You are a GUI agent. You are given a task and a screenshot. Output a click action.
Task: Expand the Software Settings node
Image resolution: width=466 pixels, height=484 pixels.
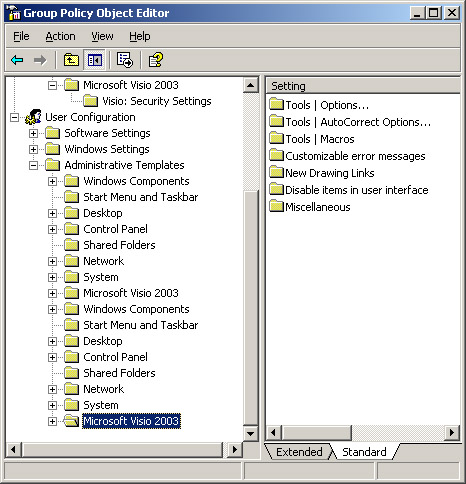click(x=33, y=133)
